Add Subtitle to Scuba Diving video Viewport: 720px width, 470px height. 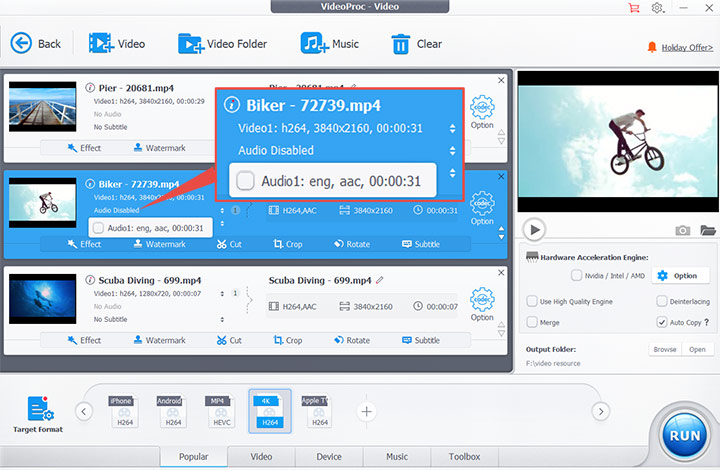point(421,340)
